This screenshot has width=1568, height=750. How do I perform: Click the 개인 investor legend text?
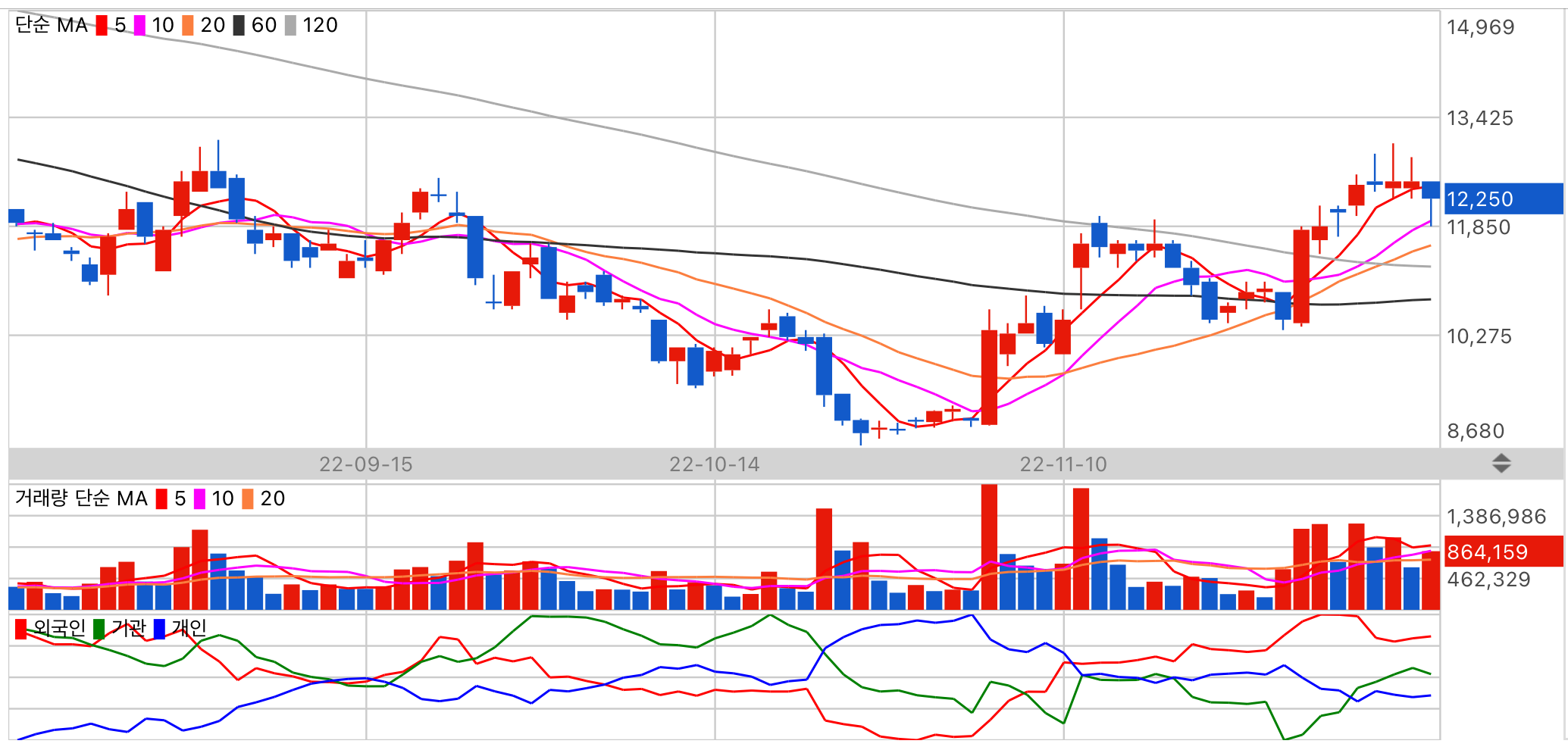click(x=189, y=629)
